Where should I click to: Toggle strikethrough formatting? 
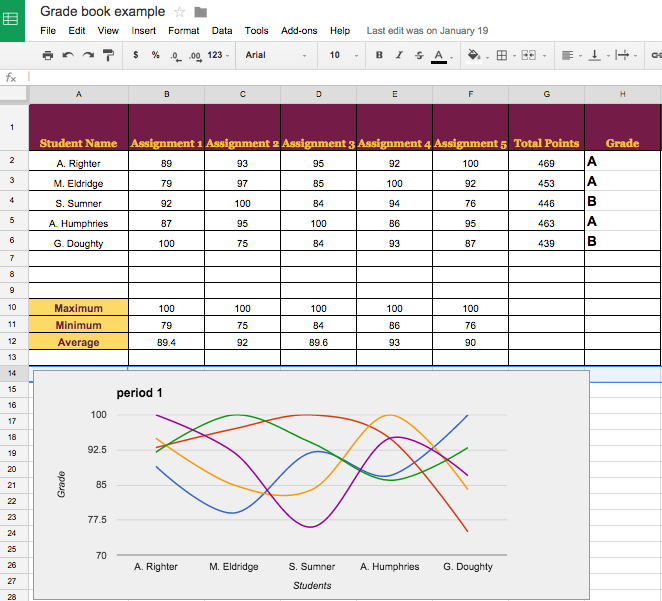pyautogui.click(x=418, y=55)
